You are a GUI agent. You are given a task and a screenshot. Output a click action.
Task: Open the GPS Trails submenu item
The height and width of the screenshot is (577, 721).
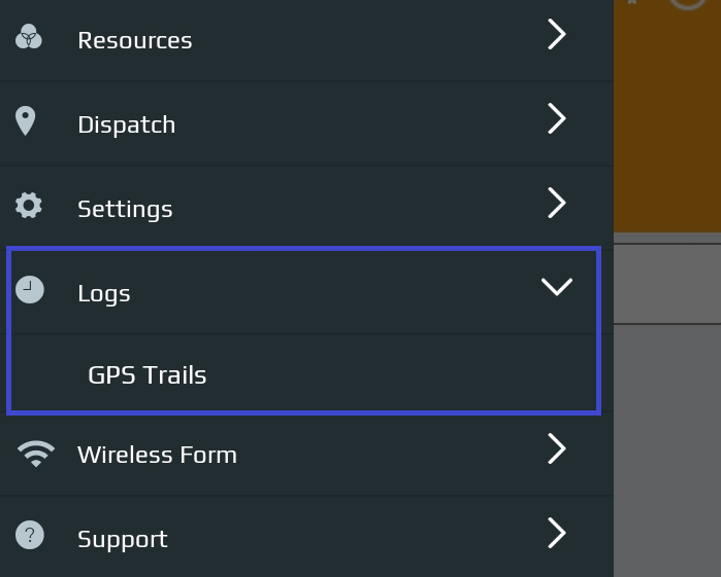(x=147, y=375)
